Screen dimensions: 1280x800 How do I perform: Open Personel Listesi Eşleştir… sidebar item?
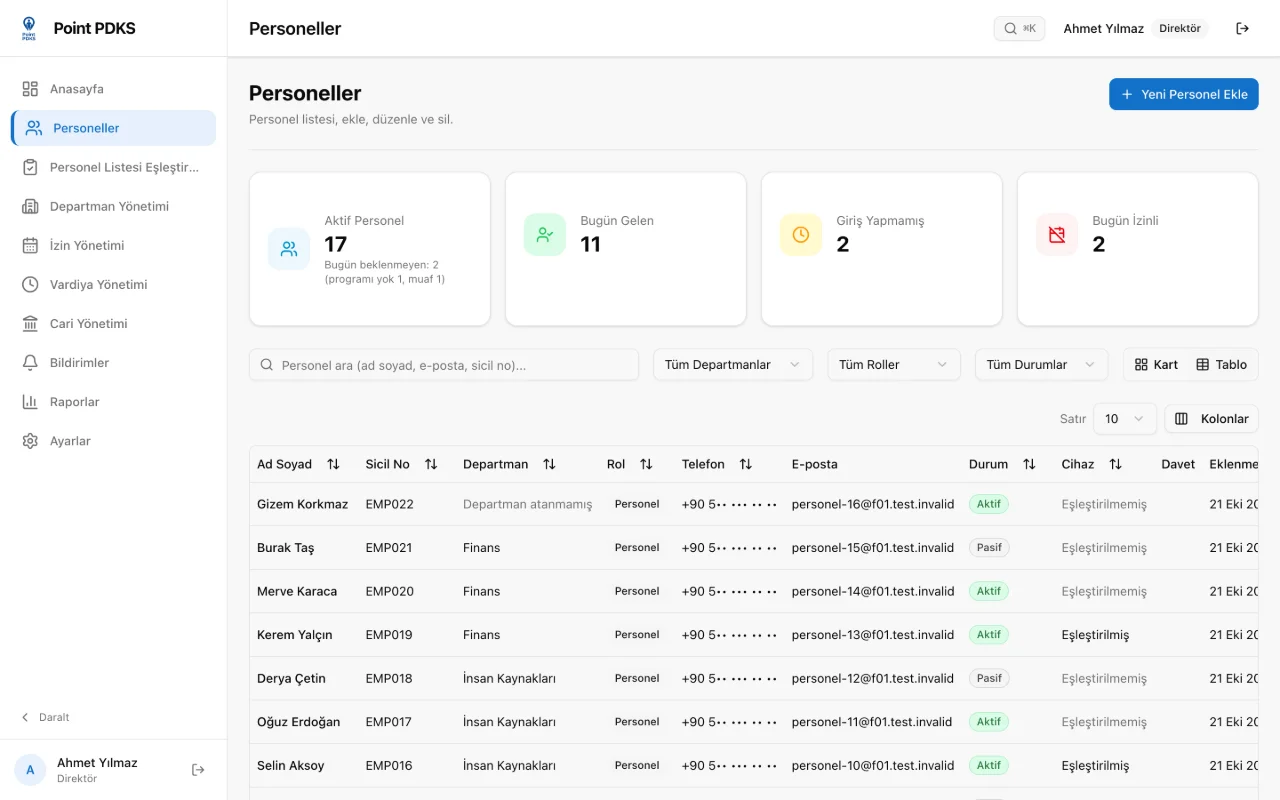click(x=113, y=167)
